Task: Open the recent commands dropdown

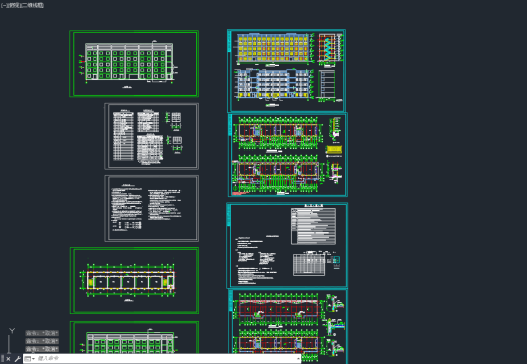Action: [x=30, y=359]
